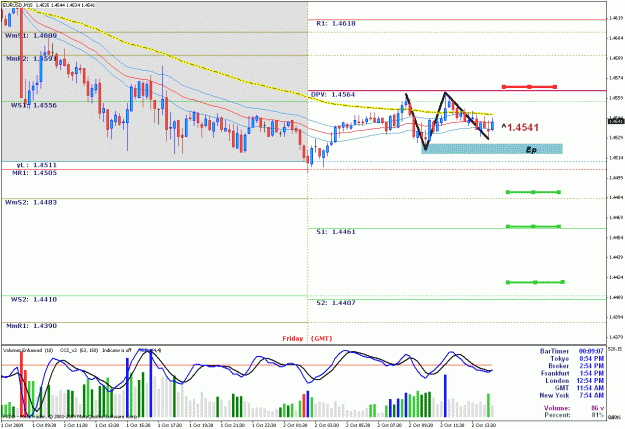The height and width of the screenshot is (429, 625).
Task: Click the DPV: 1.4564 pivot label
Action: pyautogui.click(x=333, y=95)
